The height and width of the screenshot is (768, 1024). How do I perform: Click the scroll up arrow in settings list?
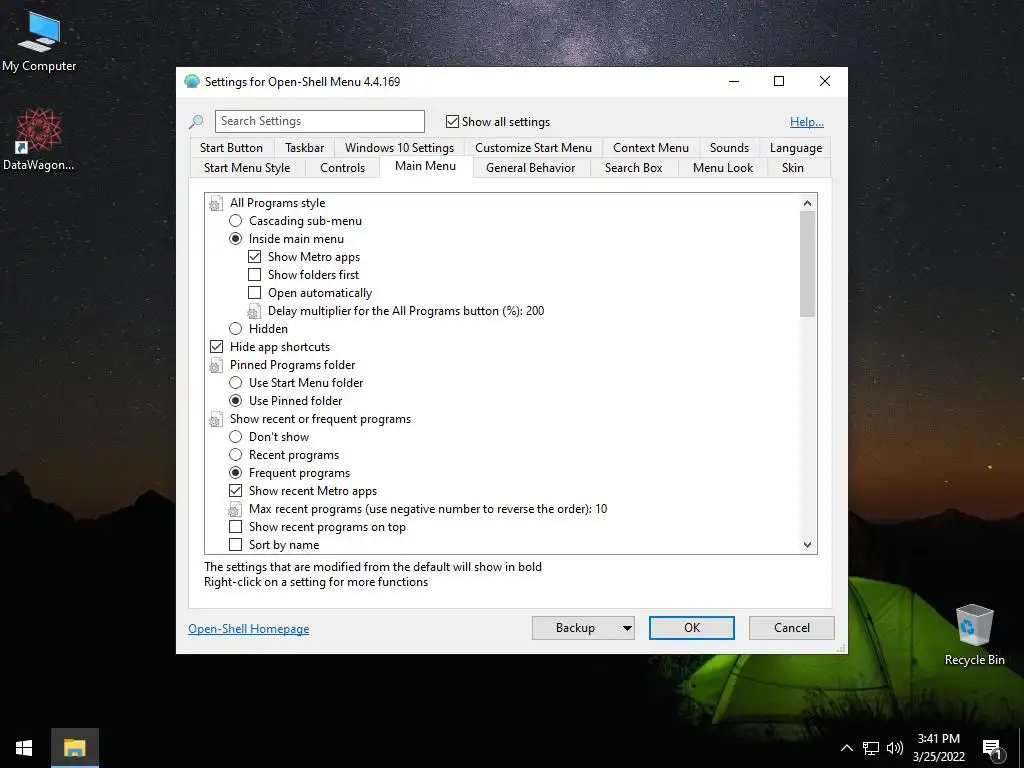[807, 203]
